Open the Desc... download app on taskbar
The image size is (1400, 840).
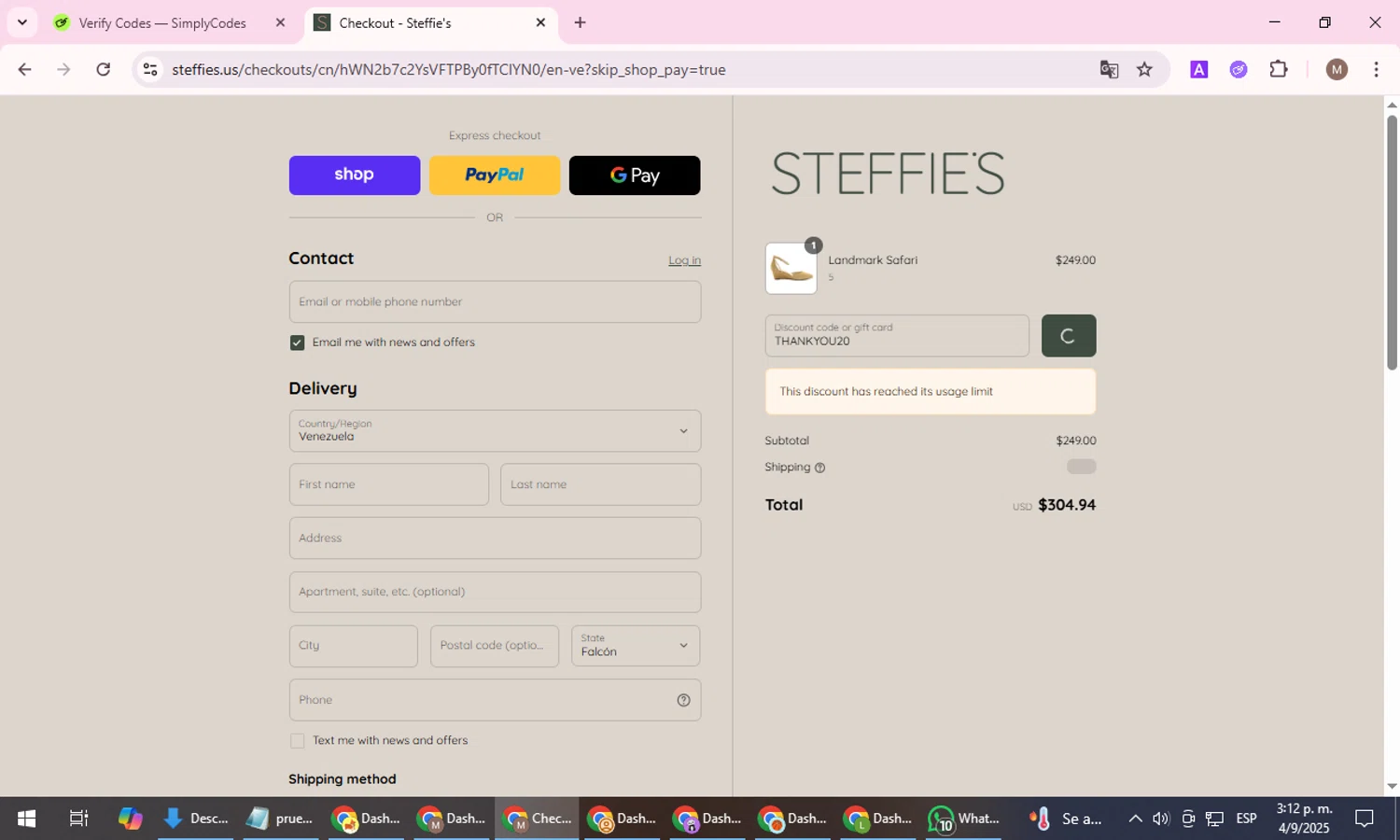point(195,819)
